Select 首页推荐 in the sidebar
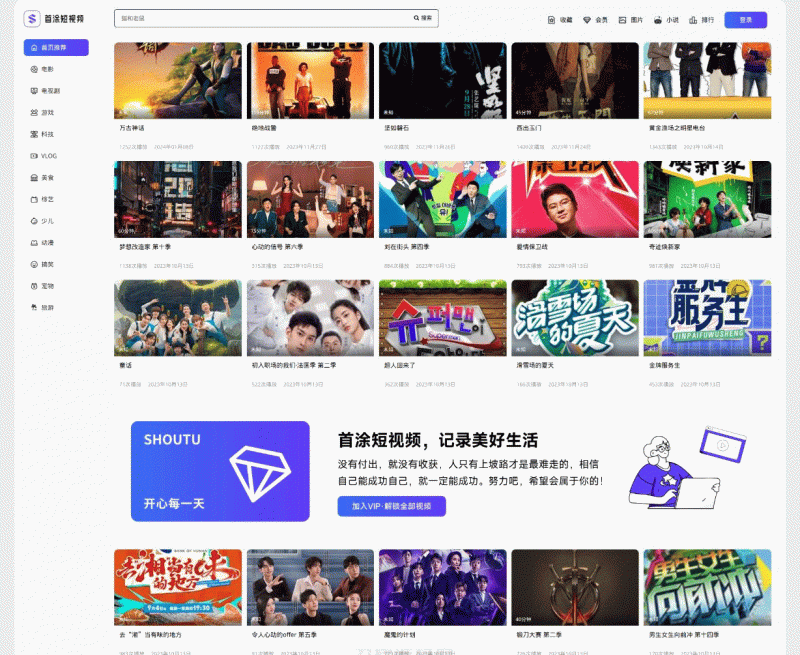Viewport: 800px width, 655px height. (56, 47)
